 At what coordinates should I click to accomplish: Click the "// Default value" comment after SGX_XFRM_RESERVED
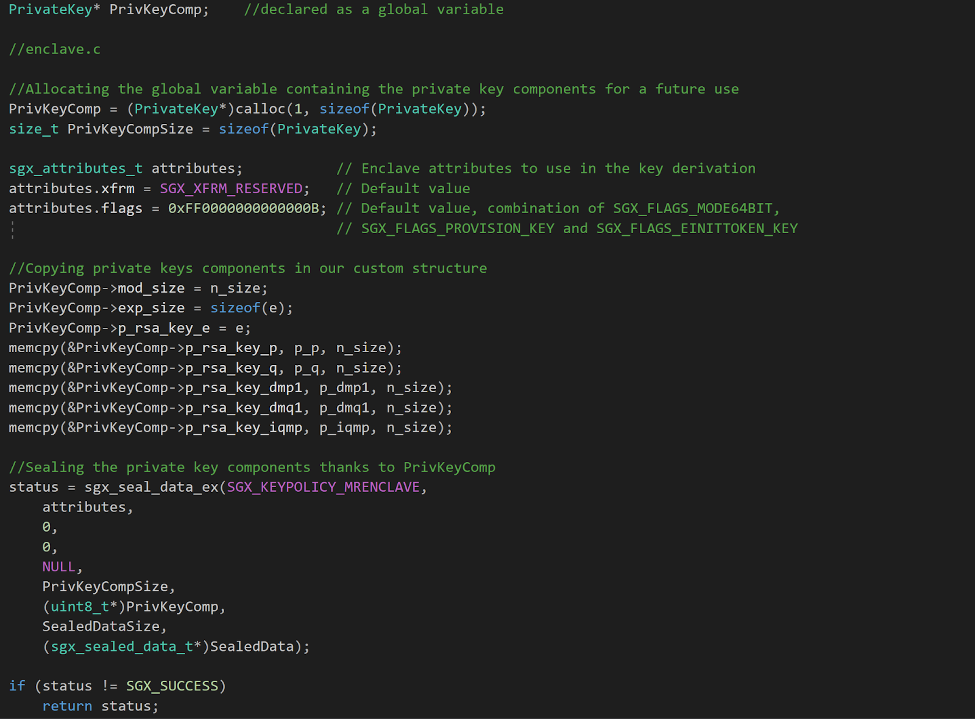point(403,189)
